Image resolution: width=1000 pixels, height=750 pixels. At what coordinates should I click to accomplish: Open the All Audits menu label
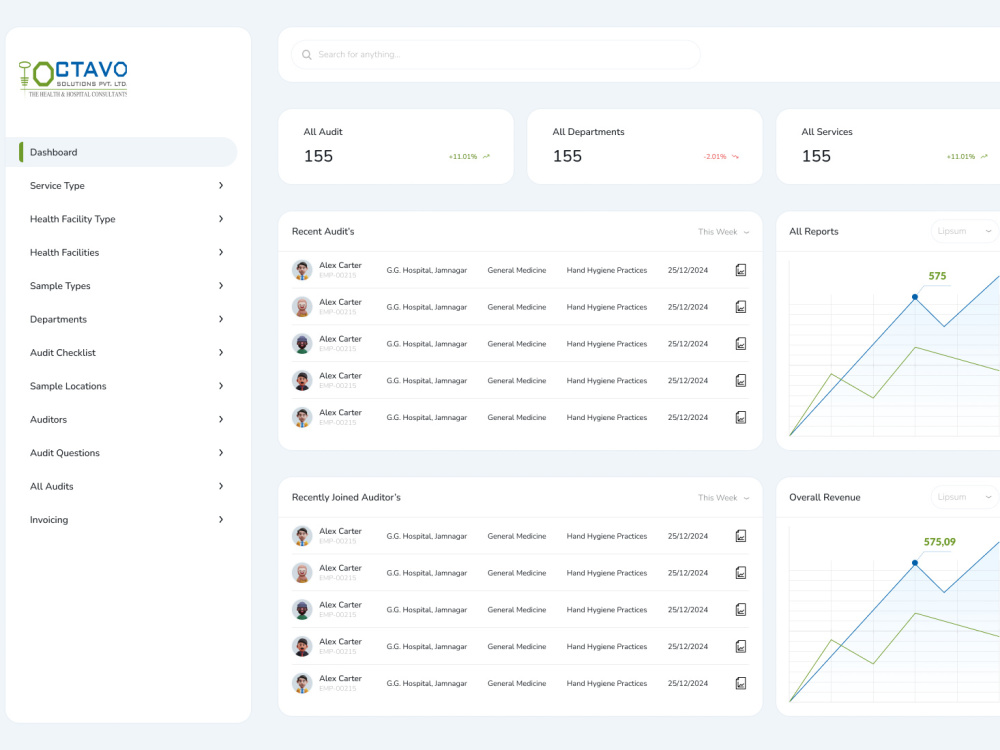click(x=52, y=486)
